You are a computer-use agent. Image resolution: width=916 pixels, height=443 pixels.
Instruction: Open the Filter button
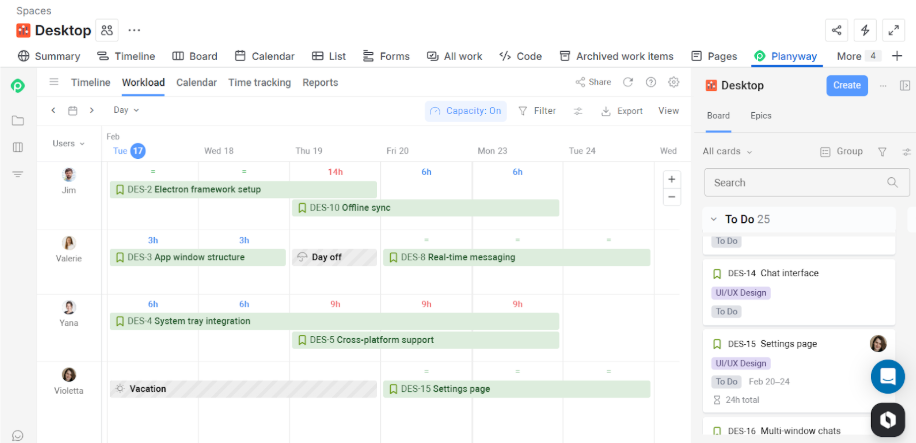click(x=537, y=110)
